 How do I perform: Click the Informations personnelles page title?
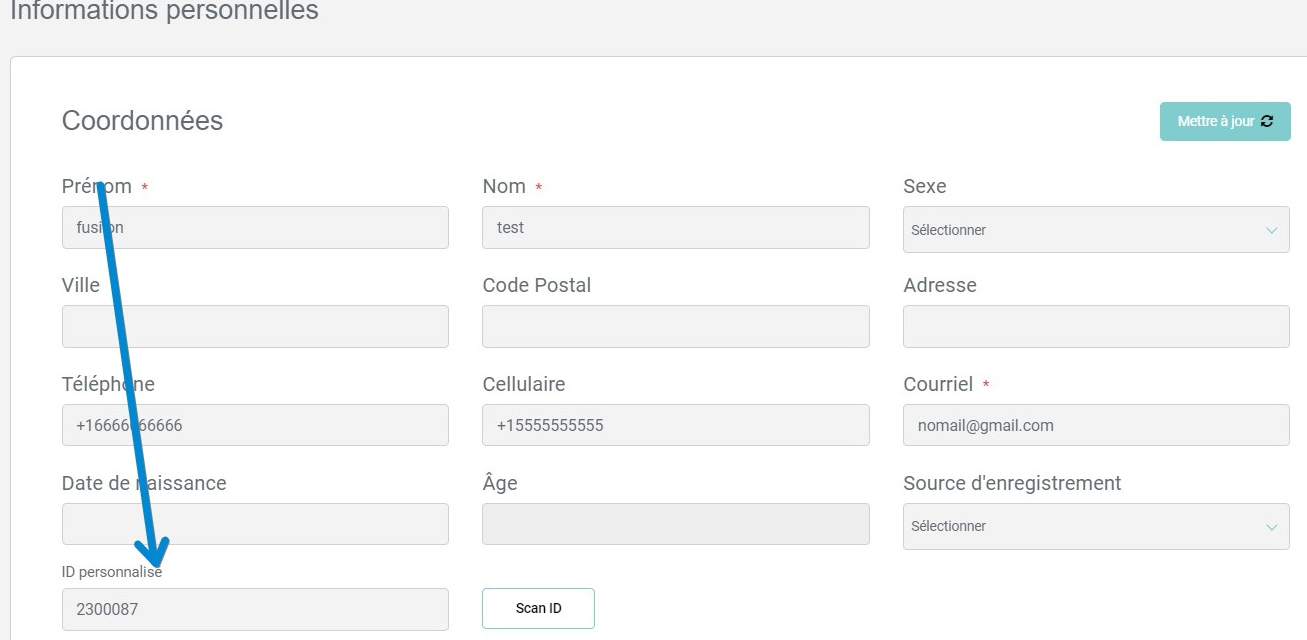[164, 12]
